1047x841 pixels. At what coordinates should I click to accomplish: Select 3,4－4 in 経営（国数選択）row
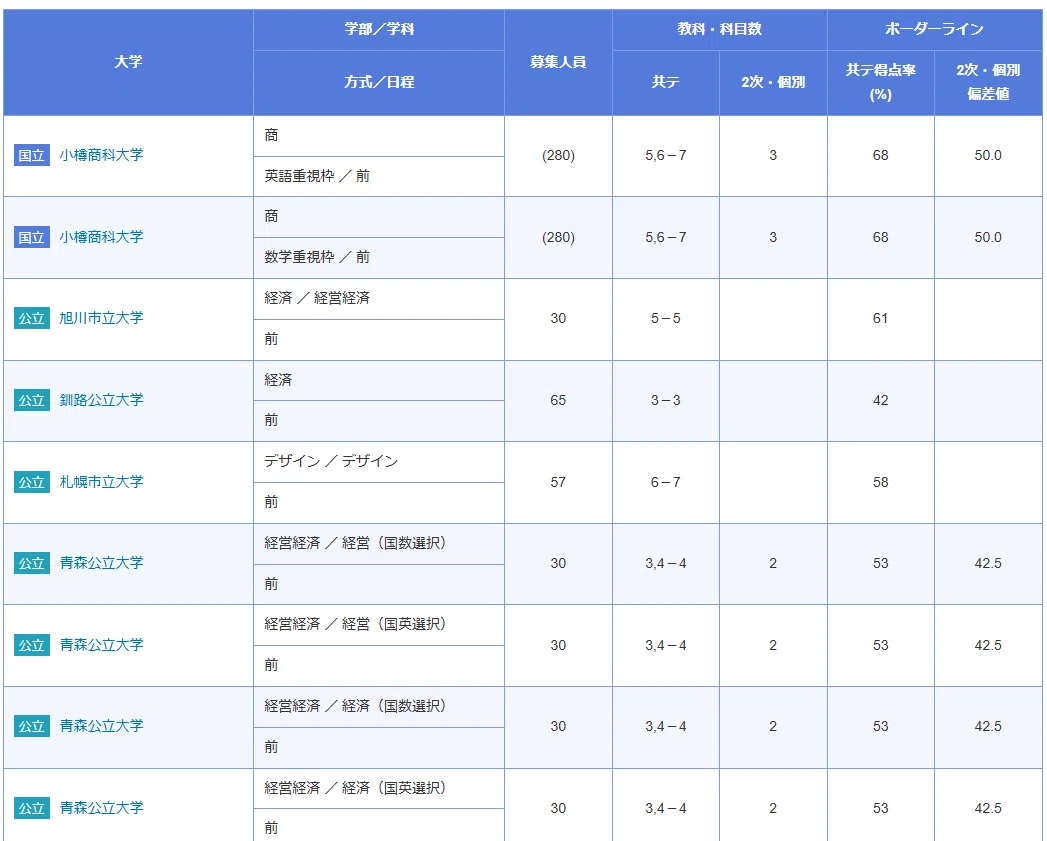coord(666,564)
